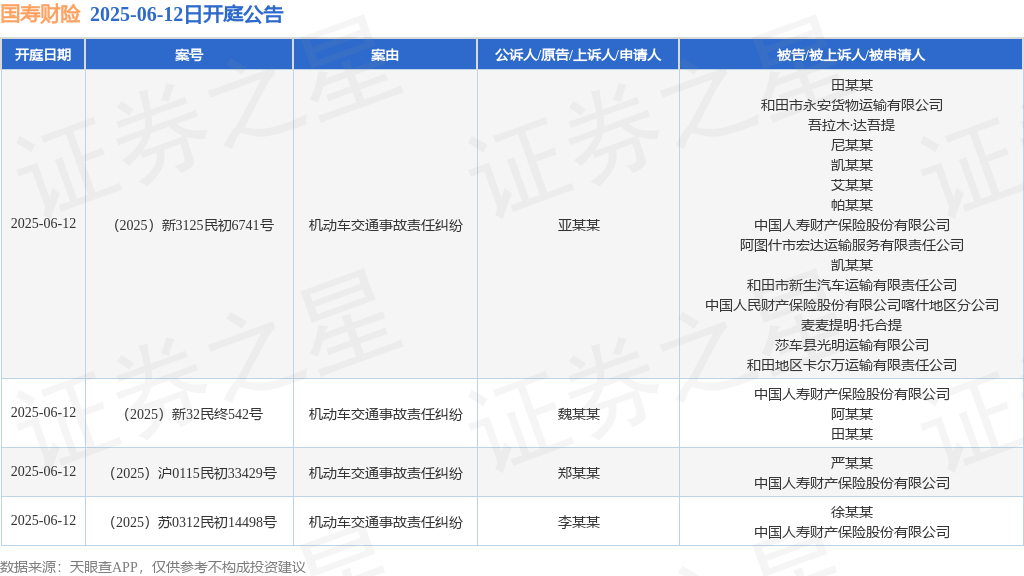Click the 公诉人/原告/上诉人/申请人 column header
Image resolution: width=1024 pixels, height=576 pixels.
(578, 55)
